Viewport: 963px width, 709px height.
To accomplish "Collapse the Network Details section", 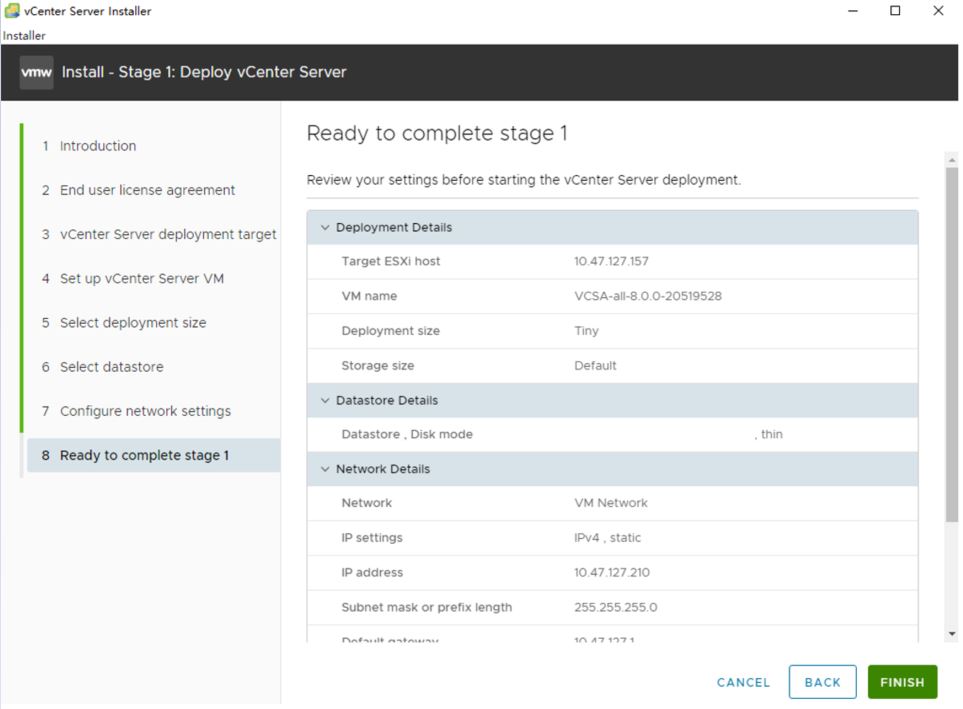I will (x=325, y=469).
